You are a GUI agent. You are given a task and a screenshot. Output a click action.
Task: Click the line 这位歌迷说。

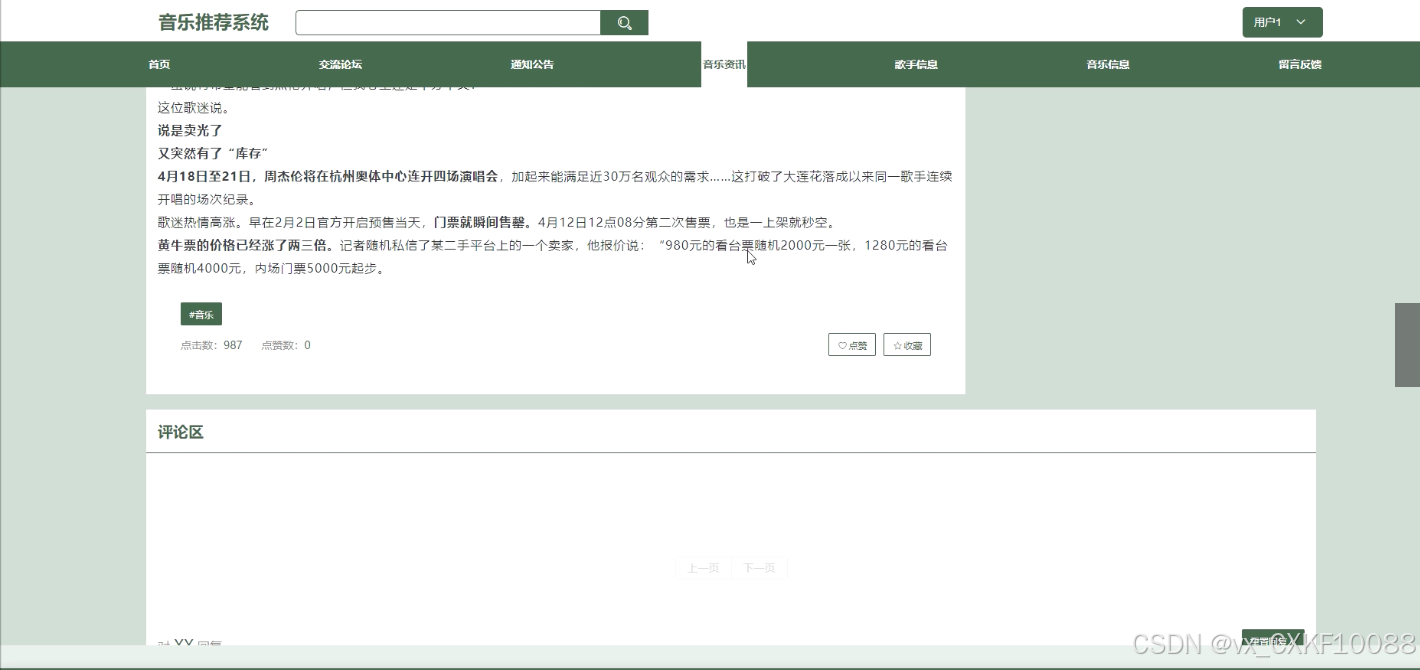coord(194,107)
